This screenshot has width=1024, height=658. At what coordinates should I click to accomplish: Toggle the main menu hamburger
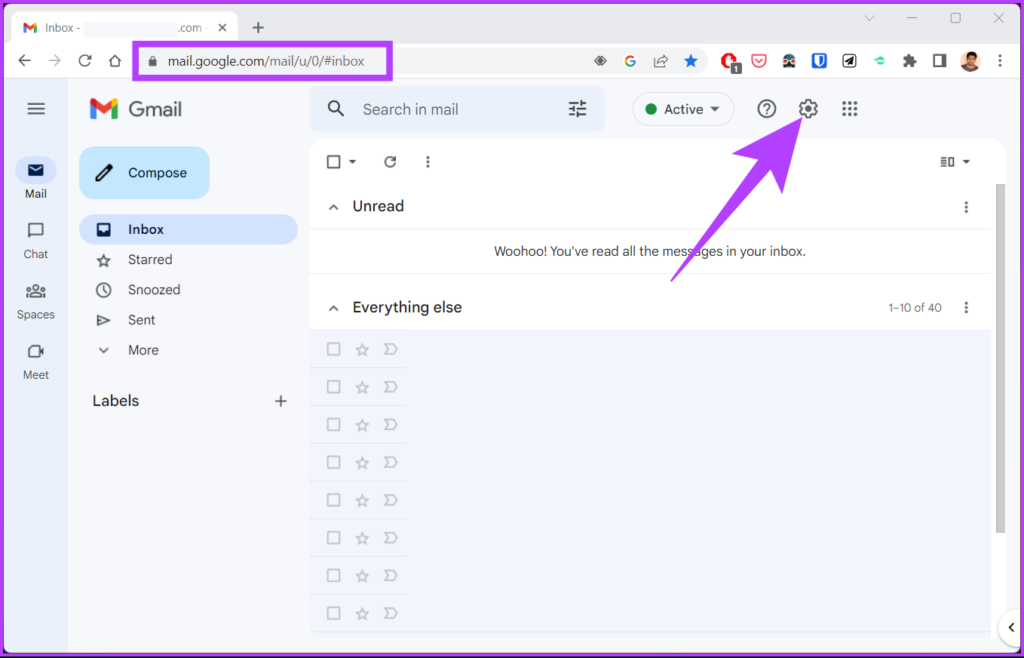pos(36,109)
